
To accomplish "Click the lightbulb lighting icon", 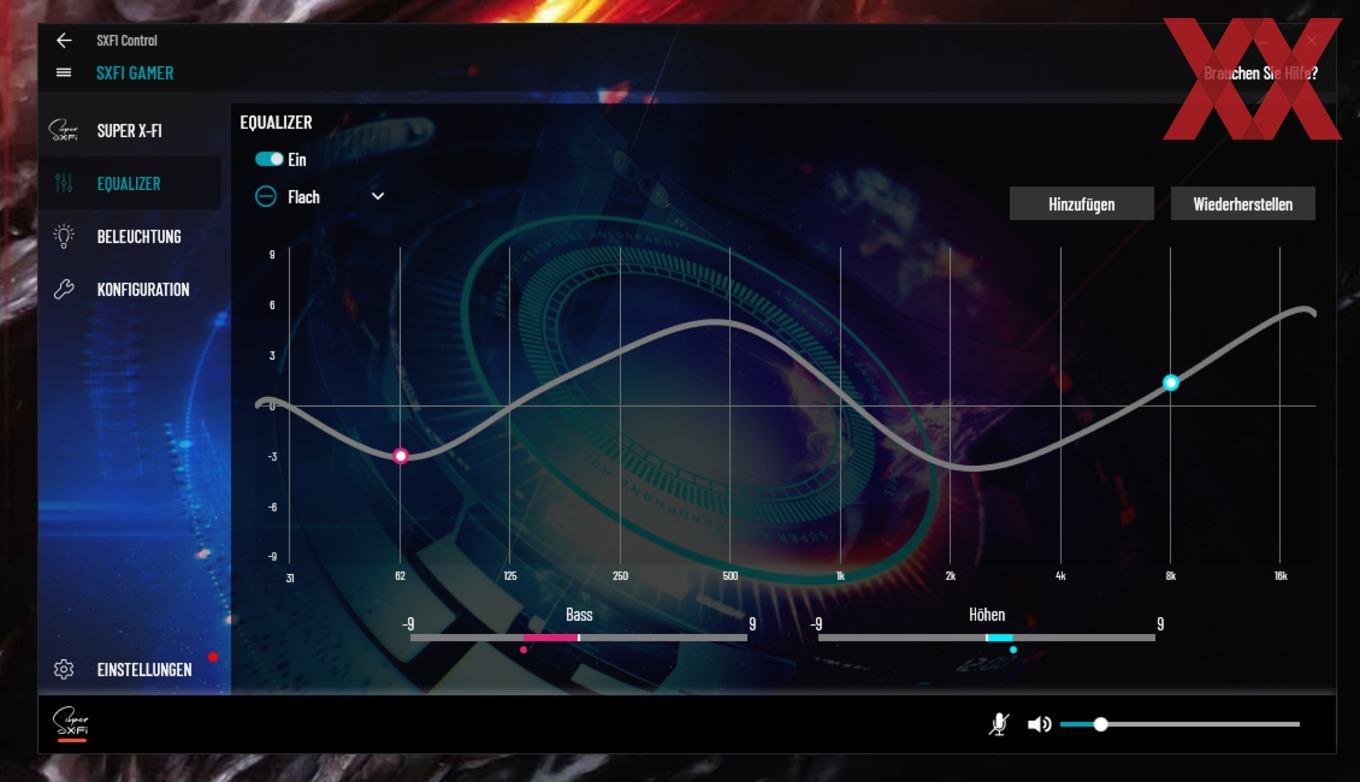I will point(64,236).
